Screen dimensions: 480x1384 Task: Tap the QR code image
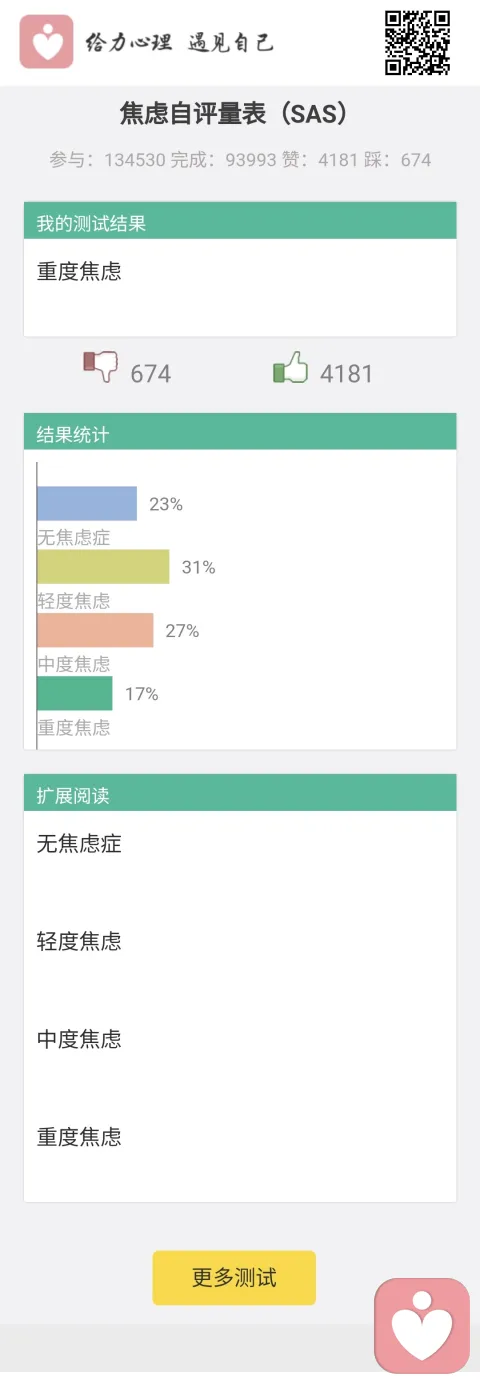pyautogui.click(x=418, y=42)
